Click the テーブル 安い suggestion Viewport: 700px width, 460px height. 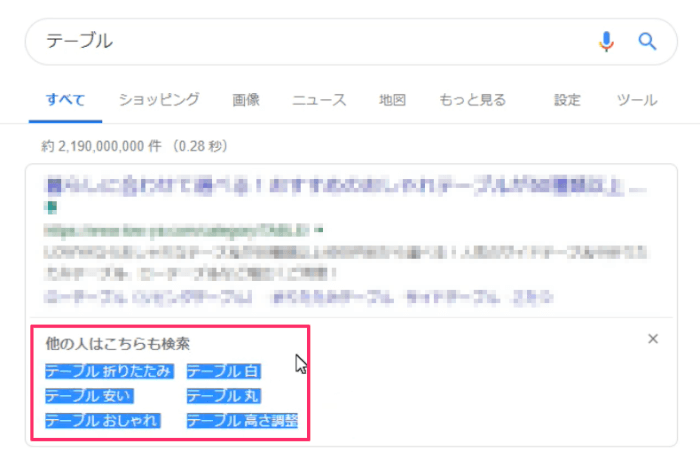point(89,396)
